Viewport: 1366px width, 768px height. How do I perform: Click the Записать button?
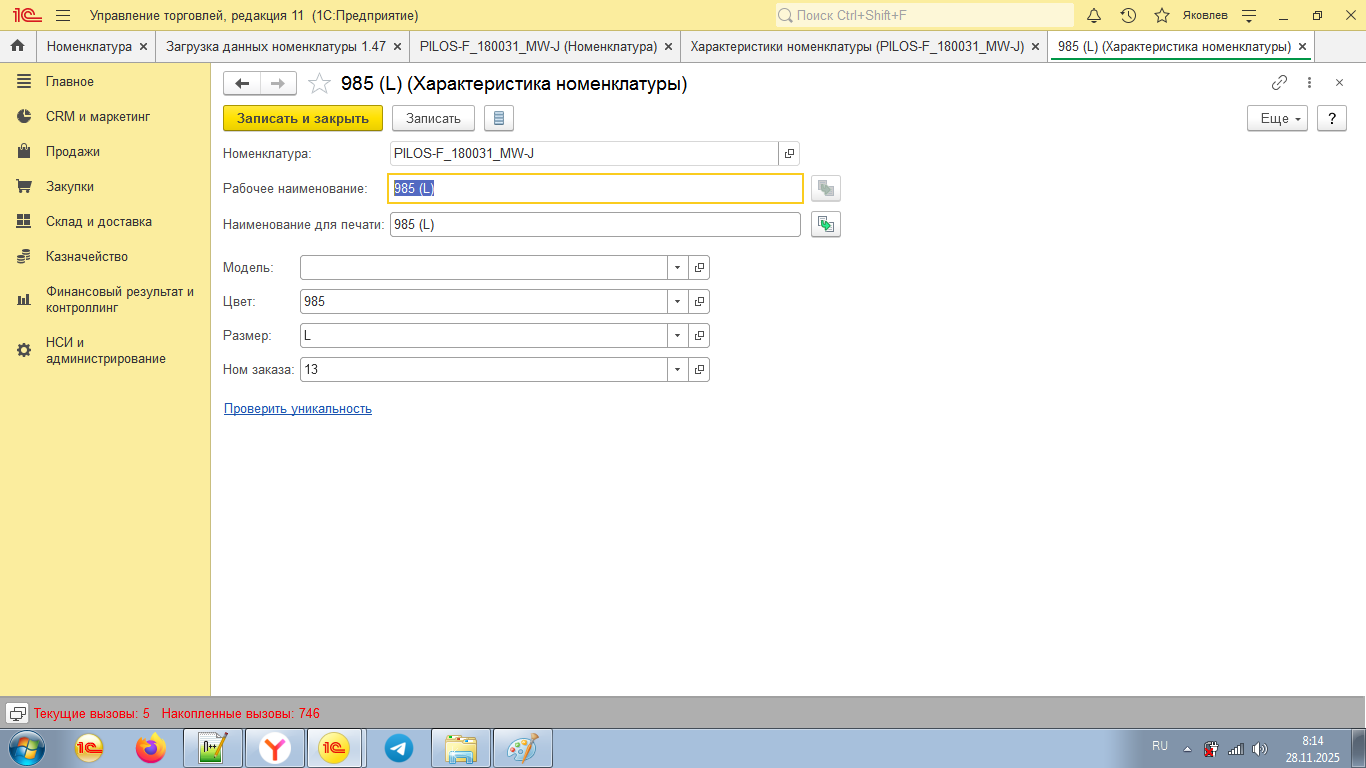coord(433,118)
